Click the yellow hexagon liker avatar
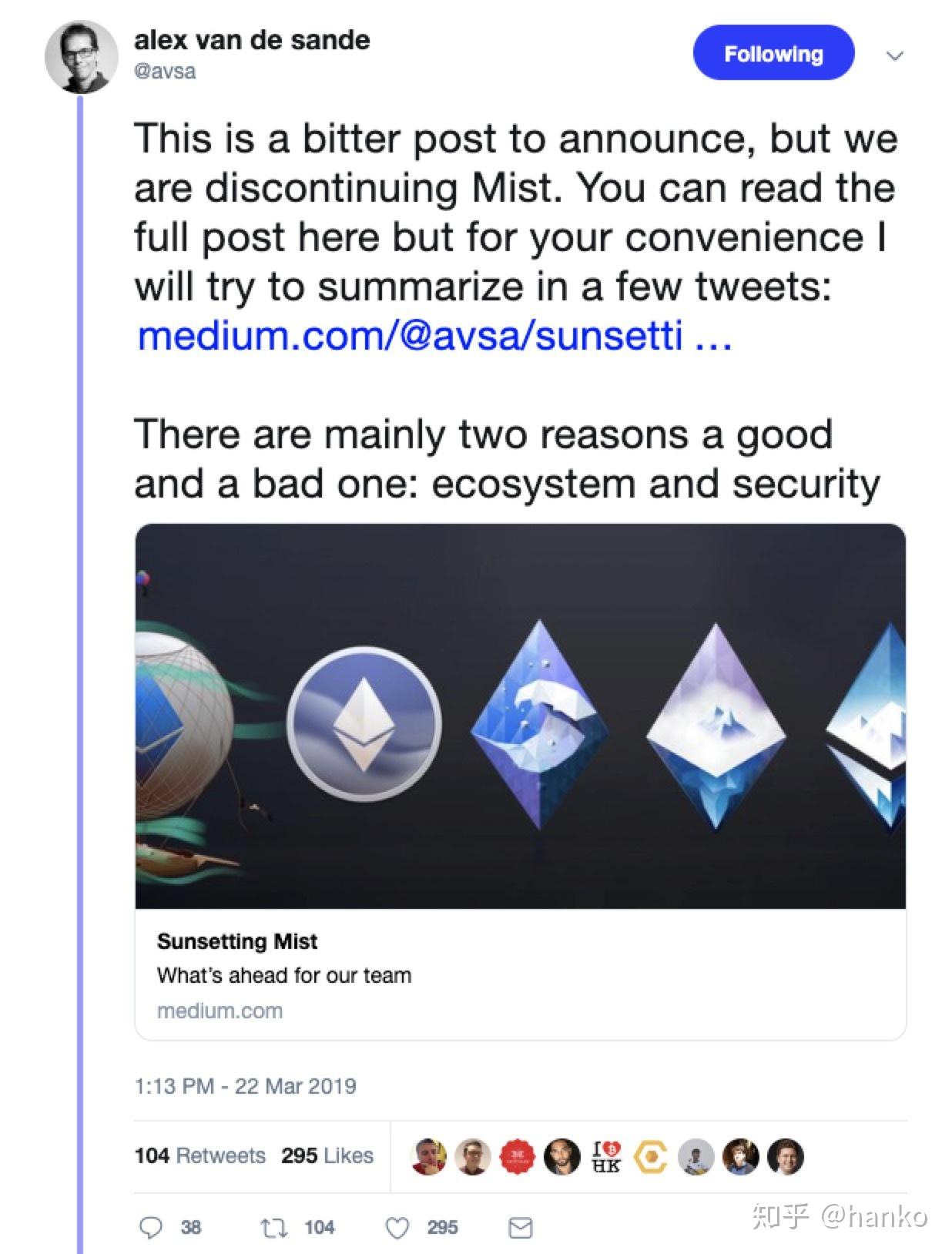This screenshot has width=952, height=1254. point(651,1156)
